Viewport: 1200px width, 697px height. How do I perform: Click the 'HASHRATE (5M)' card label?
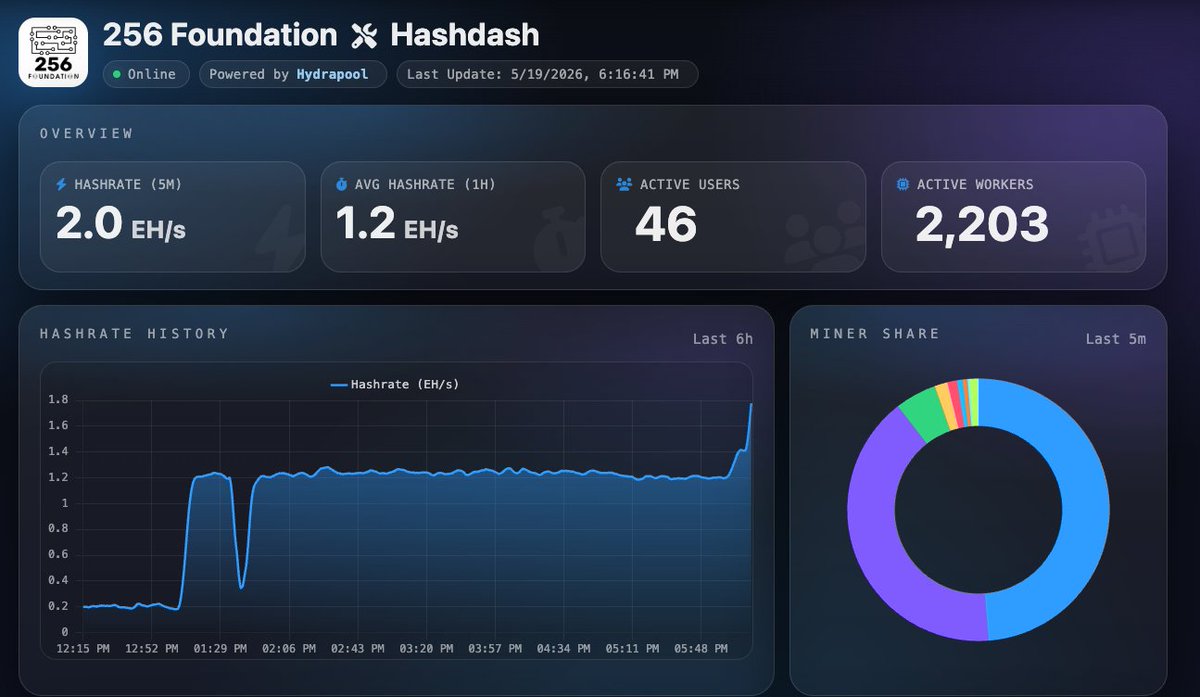tap(128, 185)
